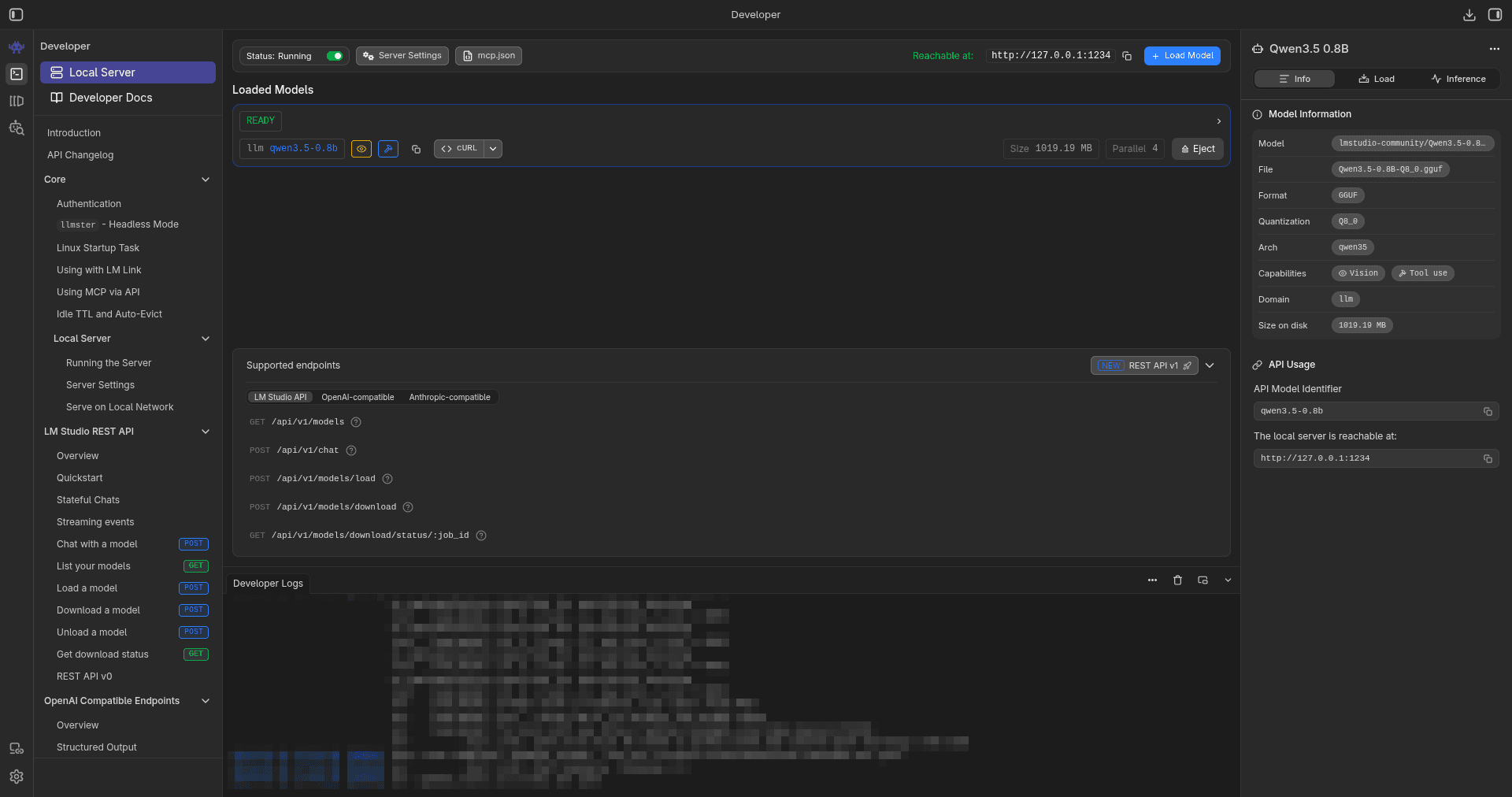Screen dimensions: 1512x797
Task: Collapse the LM Studio REST API section
Action: pos(206,432)
